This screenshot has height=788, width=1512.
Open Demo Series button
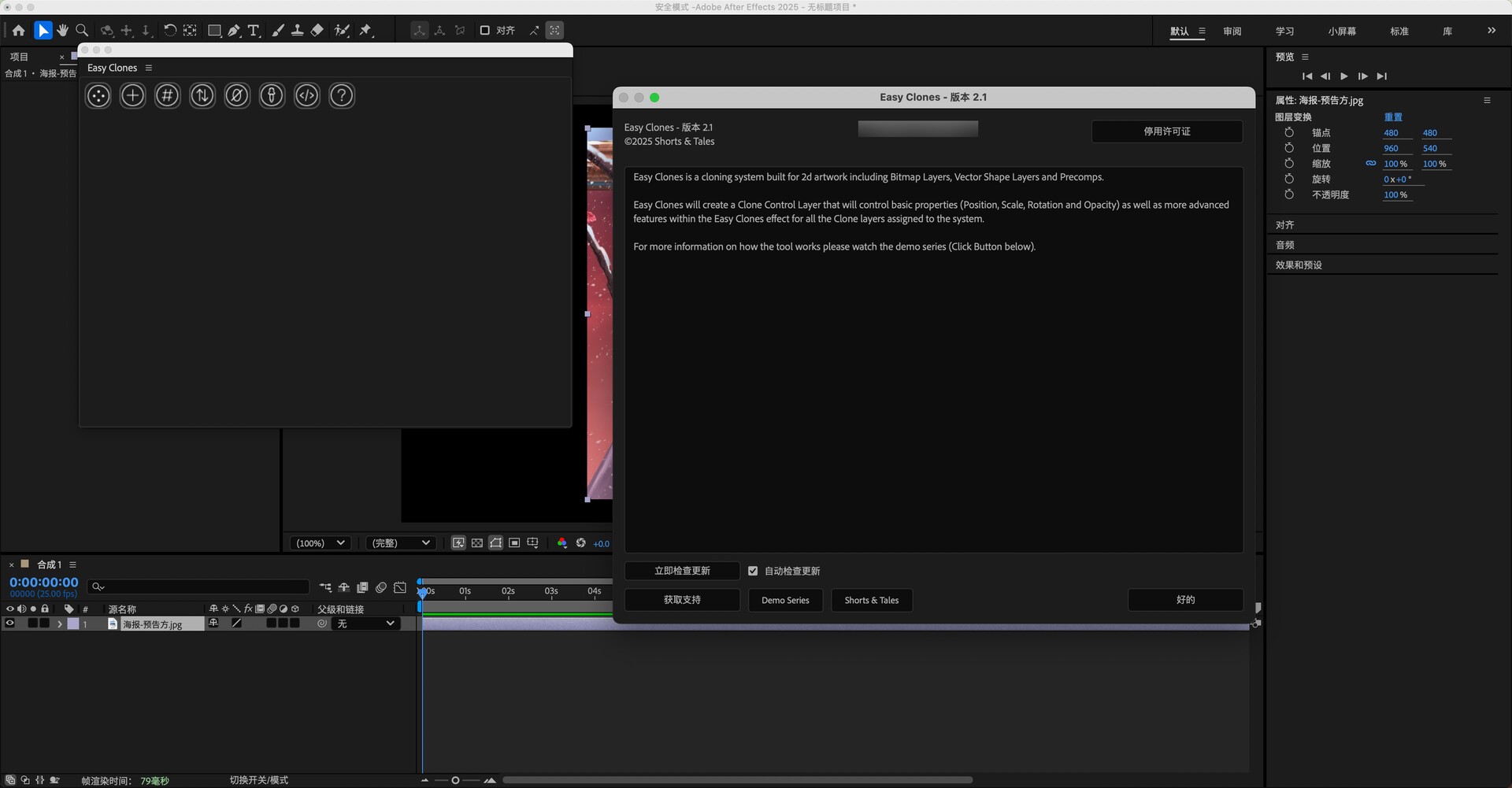pyautogui.click(x=785, y=600)
